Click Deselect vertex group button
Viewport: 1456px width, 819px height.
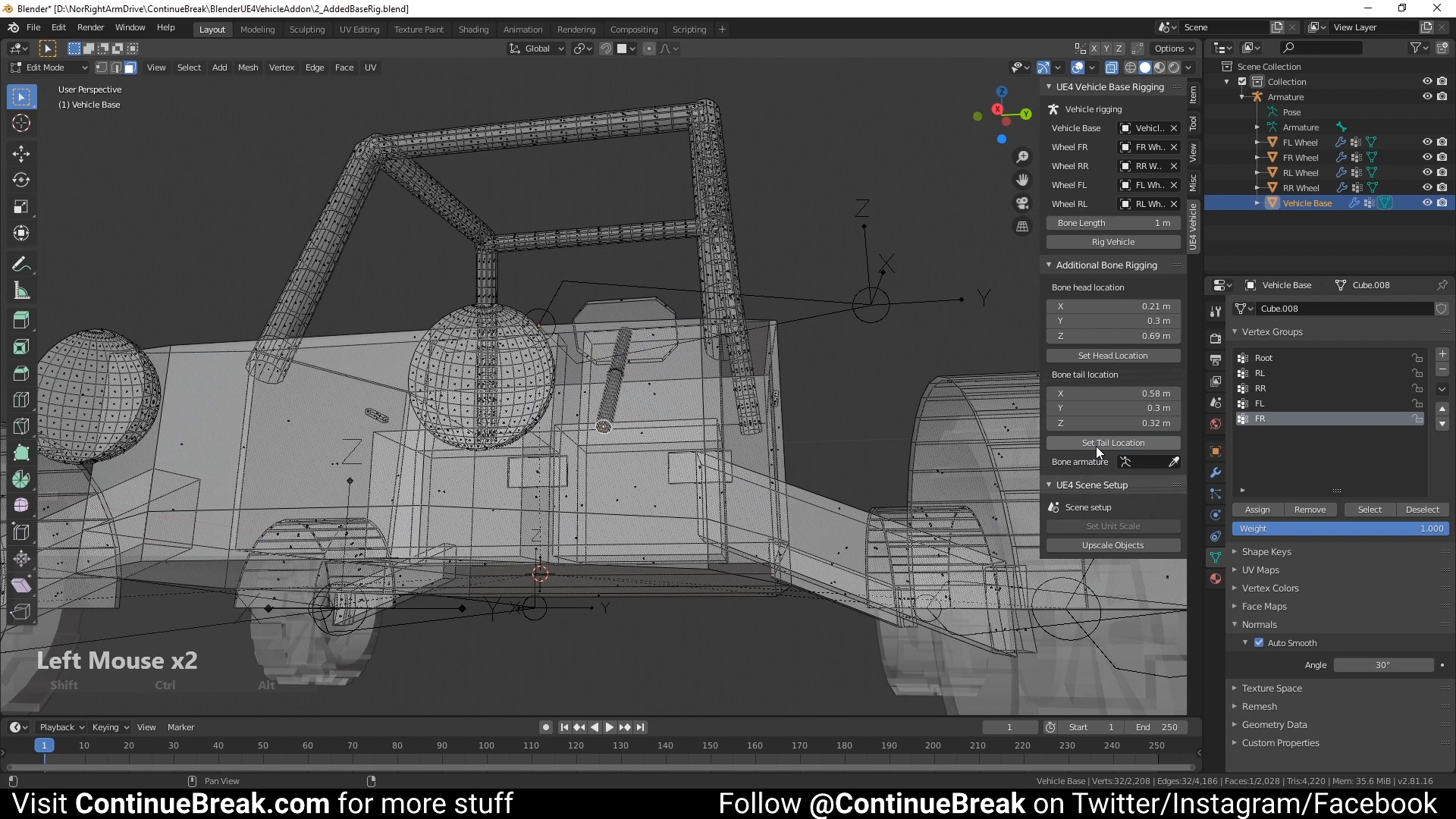pyautogui.click(x=1422, y=510)
